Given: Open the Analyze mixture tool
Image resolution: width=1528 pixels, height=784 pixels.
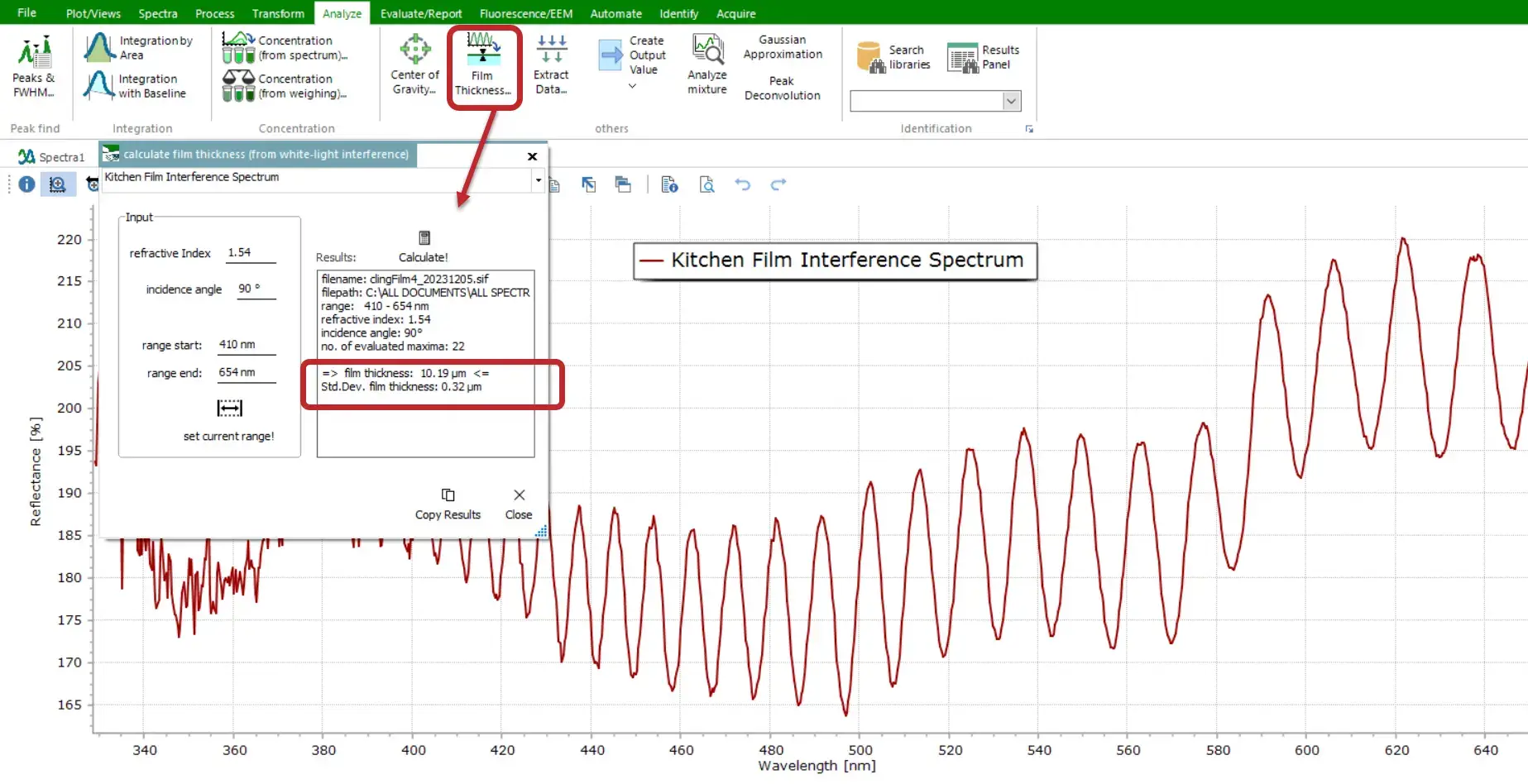Looking at the screenshot, I should 707,65.
